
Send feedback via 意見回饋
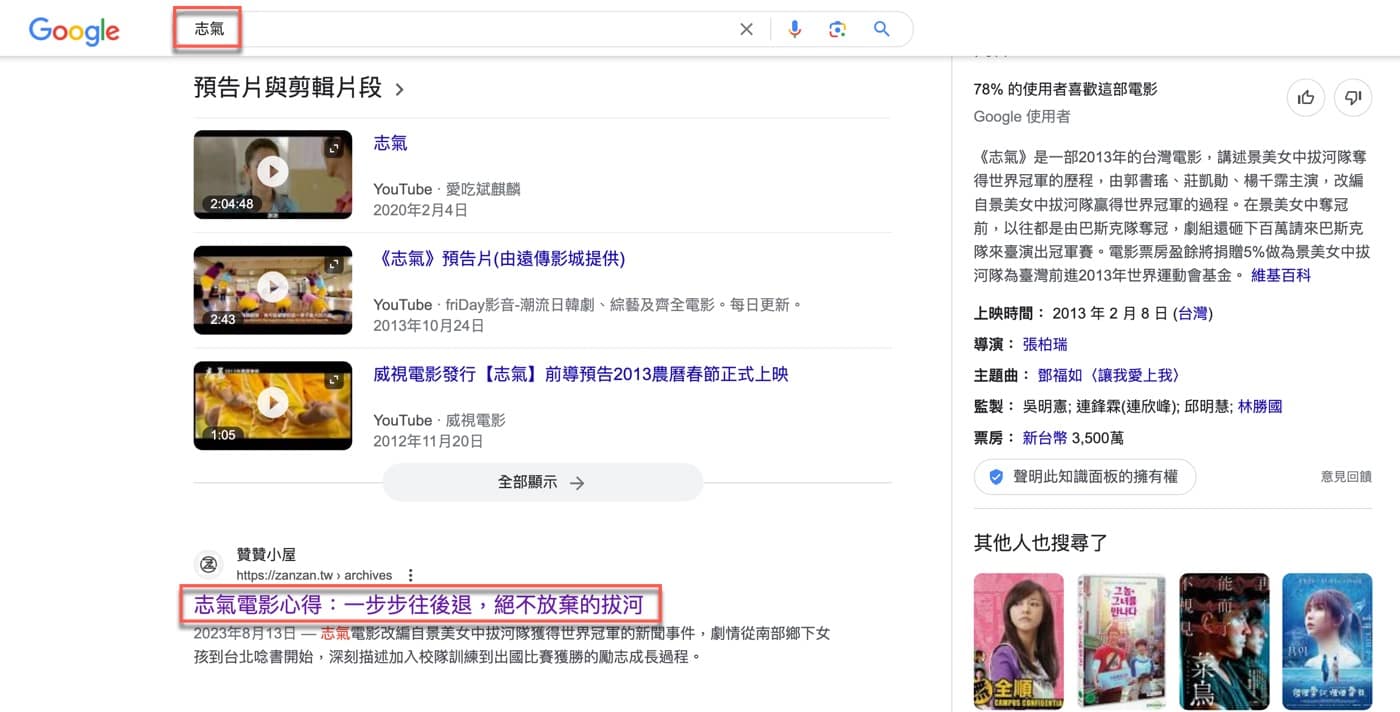pos(1346,478)
